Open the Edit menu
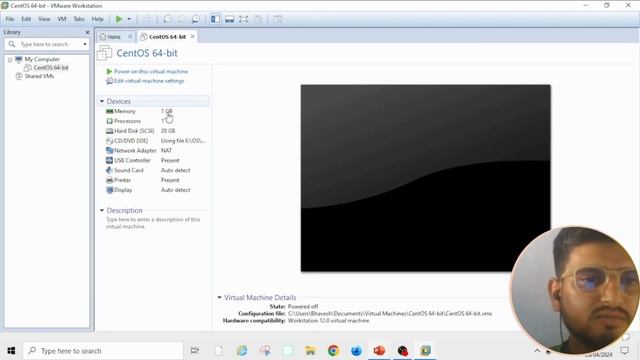 click(x=26, y=19)
